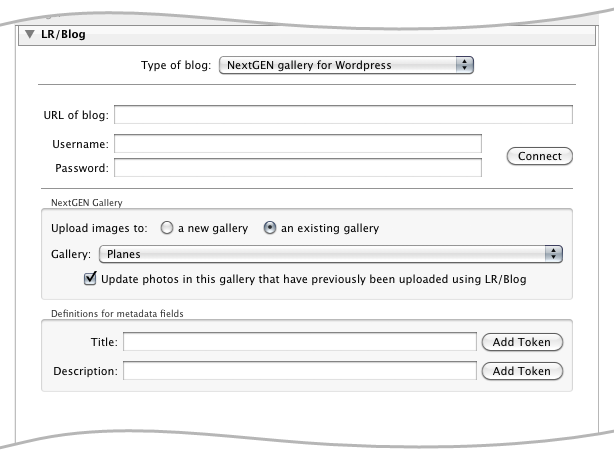The height and width of the screenshot is (462, 614).
Task: Collapse the LR/Blog section triangle
Action: click(x=30, y=34)
